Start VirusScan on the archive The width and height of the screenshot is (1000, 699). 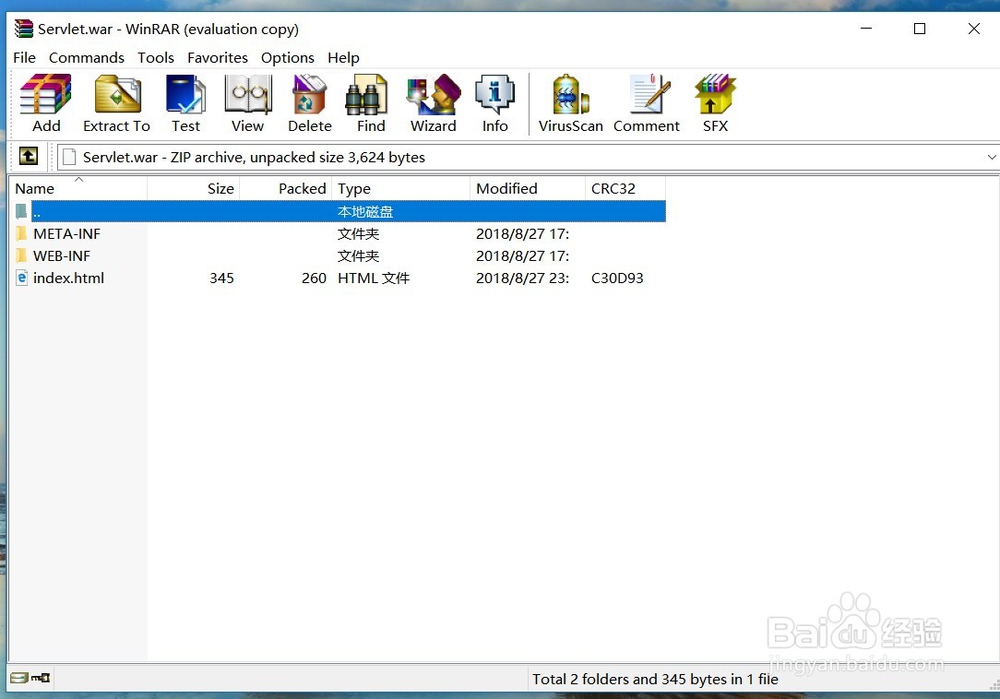tap(570, 103)
